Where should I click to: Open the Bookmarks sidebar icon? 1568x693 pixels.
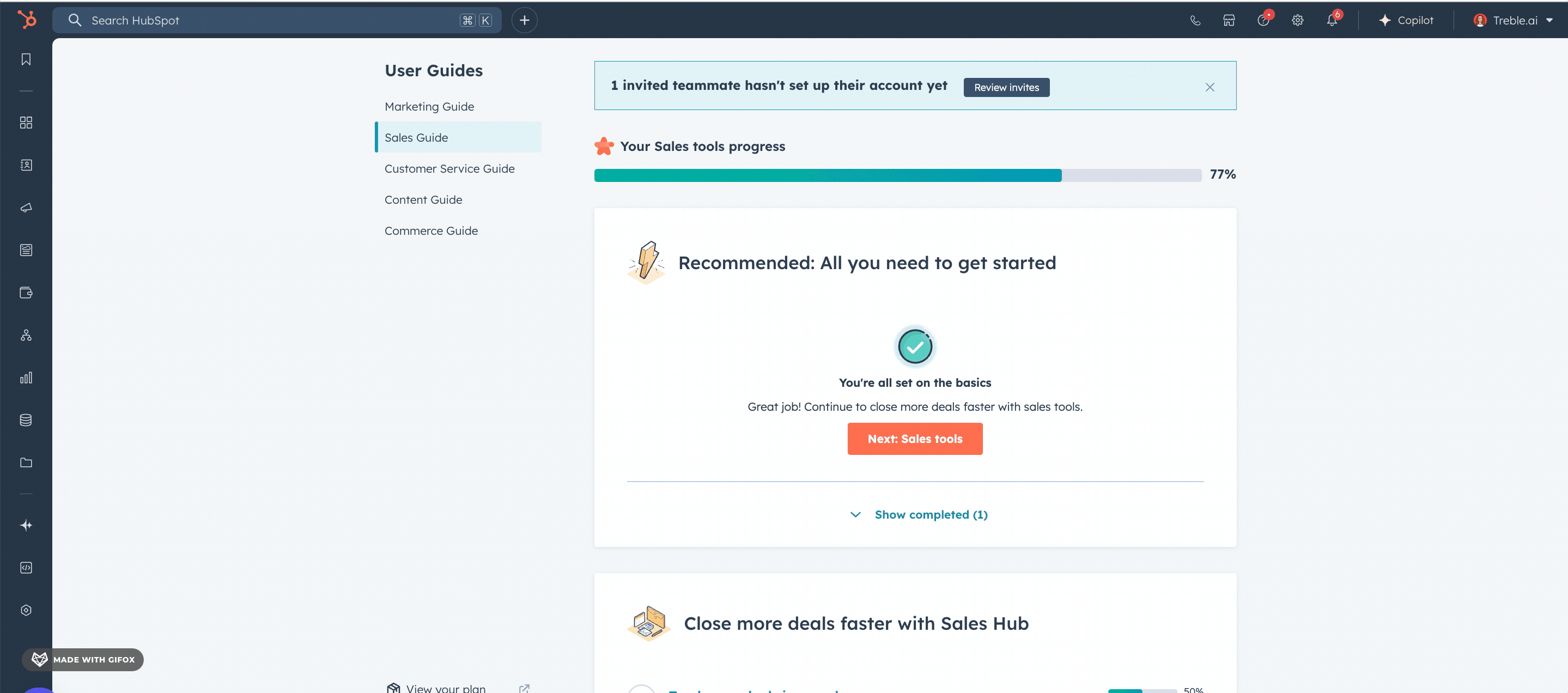tap(26, 59)
